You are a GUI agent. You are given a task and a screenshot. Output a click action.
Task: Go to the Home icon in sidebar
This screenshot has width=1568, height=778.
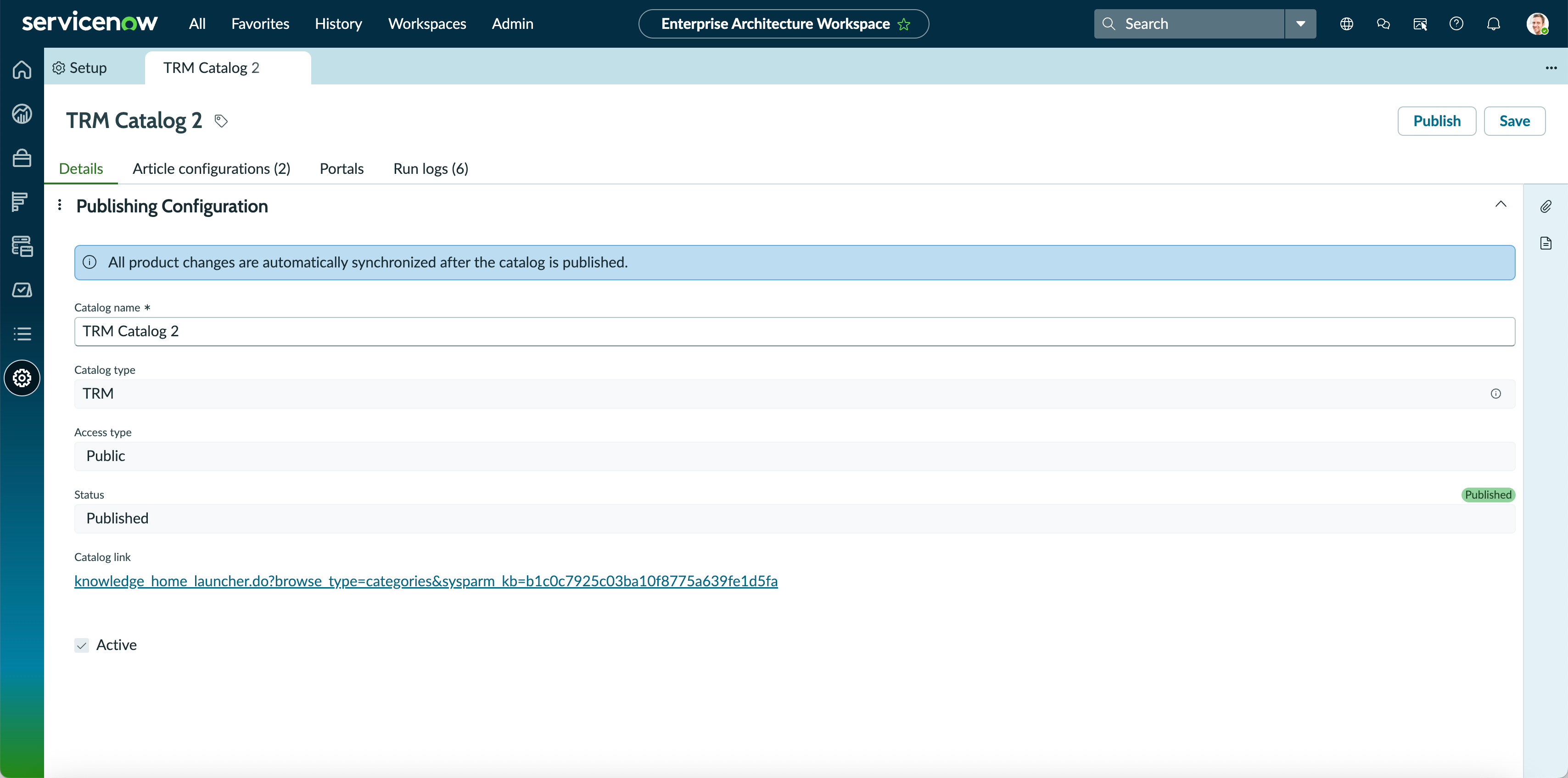(22, 70)
